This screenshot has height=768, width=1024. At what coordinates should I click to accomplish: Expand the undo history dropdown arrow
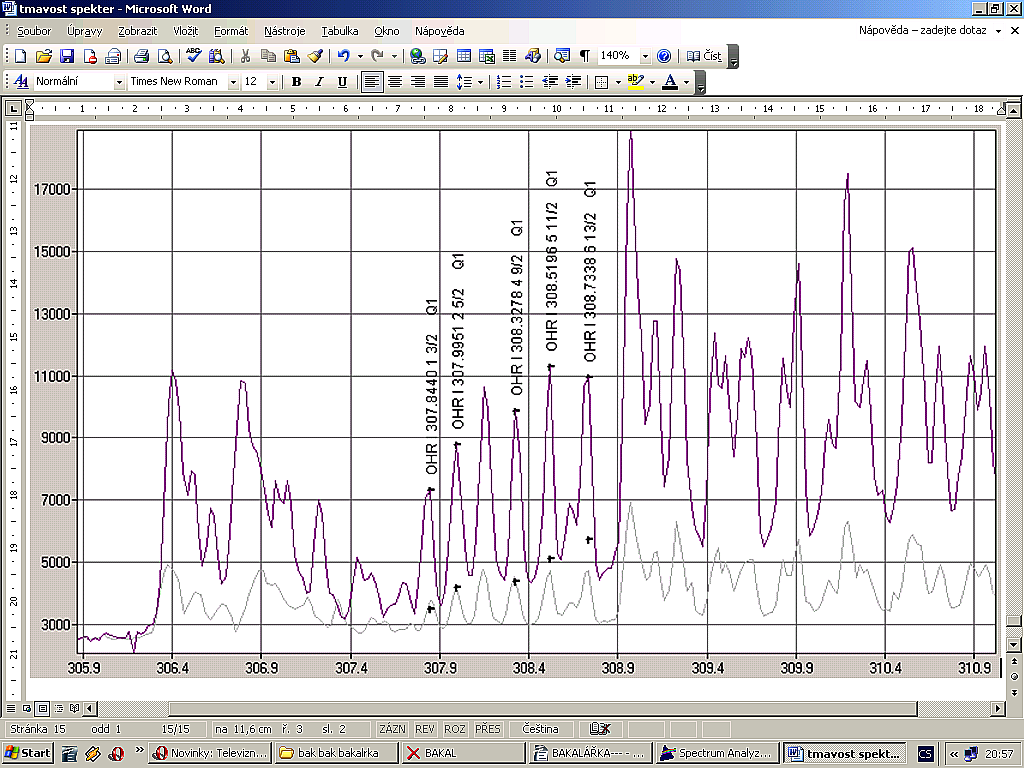pos(360,57)
